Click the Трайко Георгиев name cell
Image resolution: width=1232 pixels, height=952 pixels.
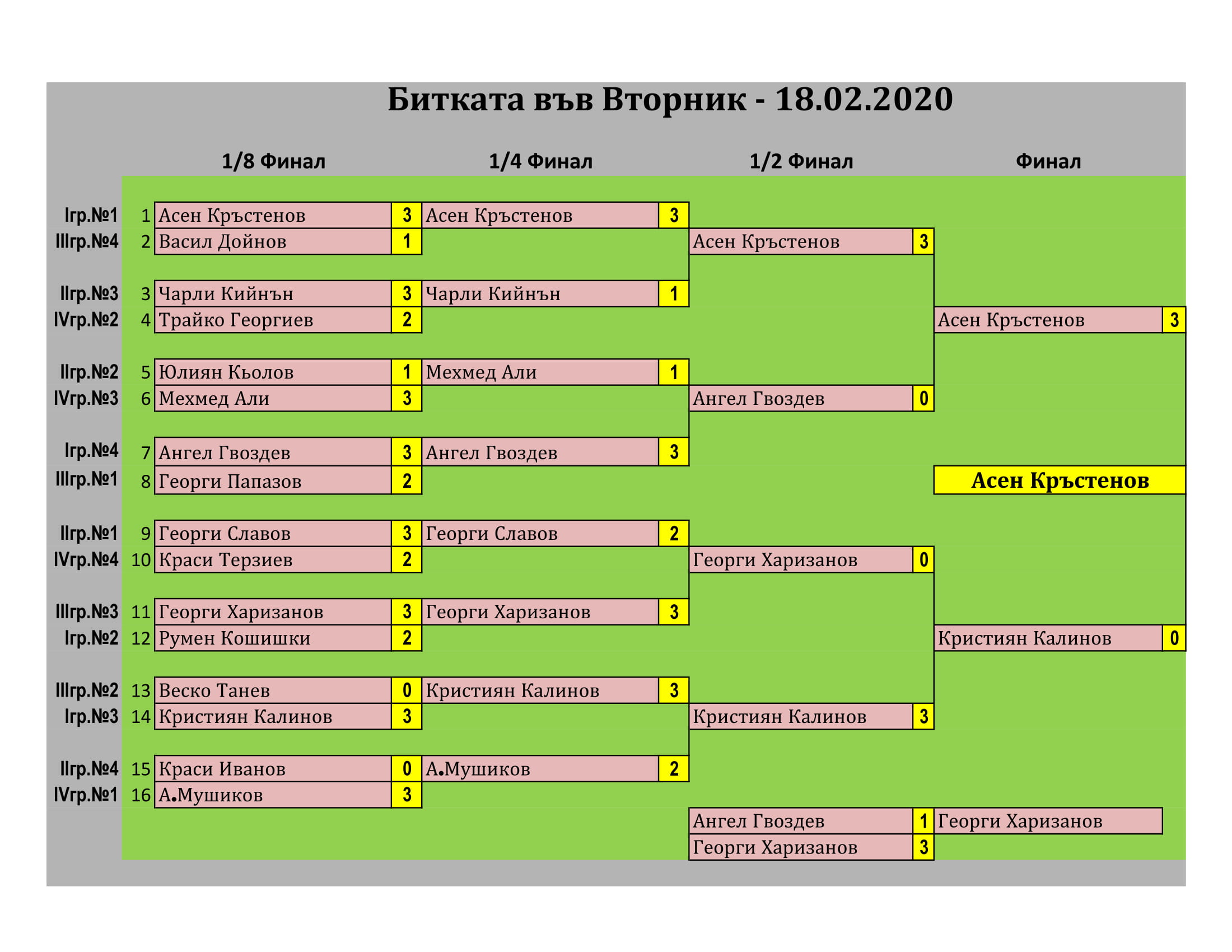[273, 320]
